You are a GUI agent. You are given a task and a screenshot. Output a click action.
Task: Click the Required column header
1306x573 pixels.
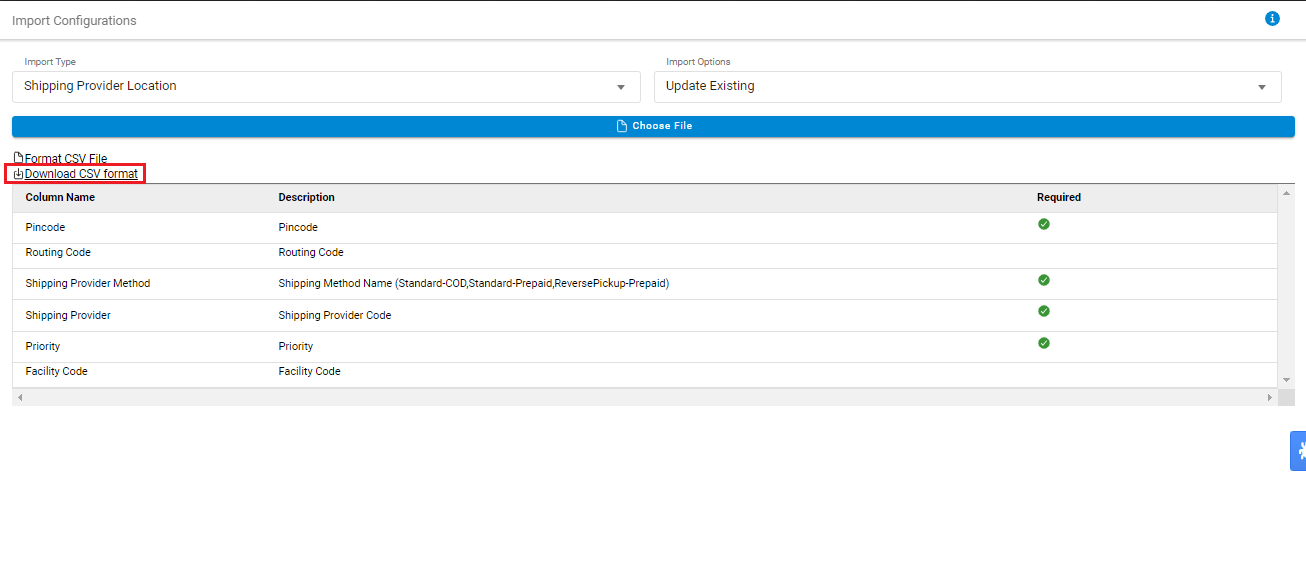tap(1059, 198)
